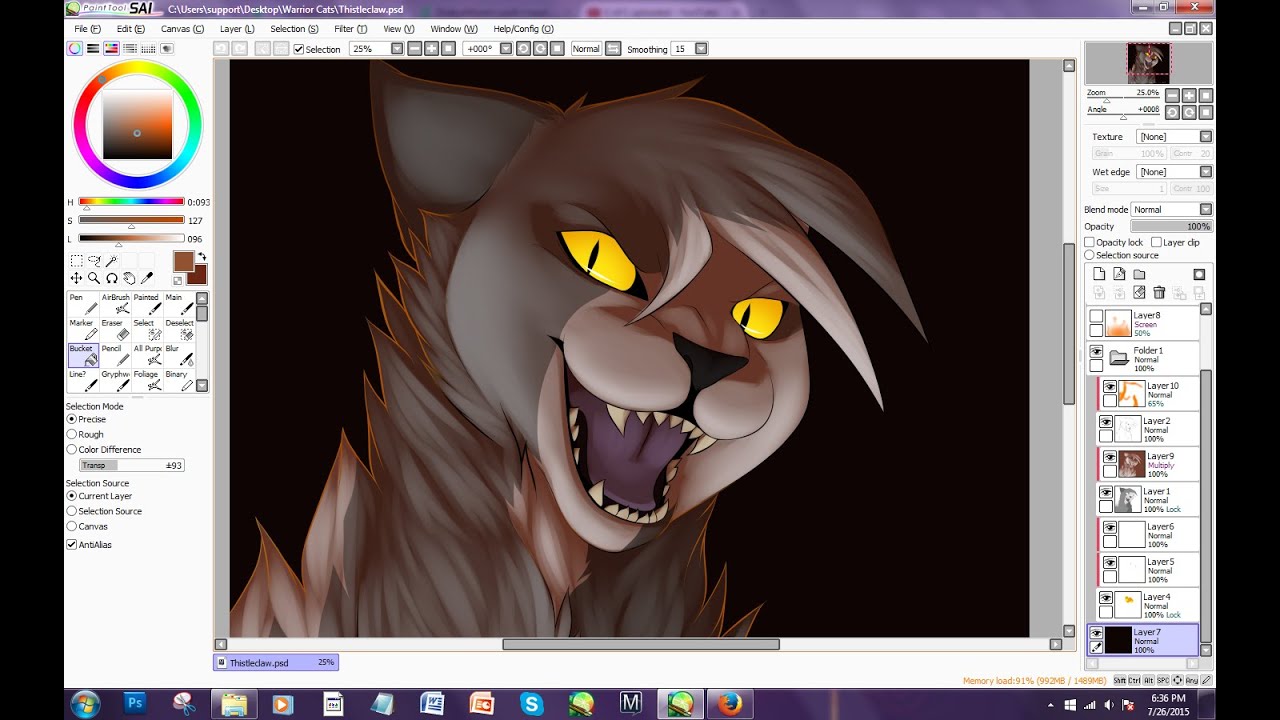Pick the Rotate canvas tool
The image size is (1280, 720).
[112, 278]
